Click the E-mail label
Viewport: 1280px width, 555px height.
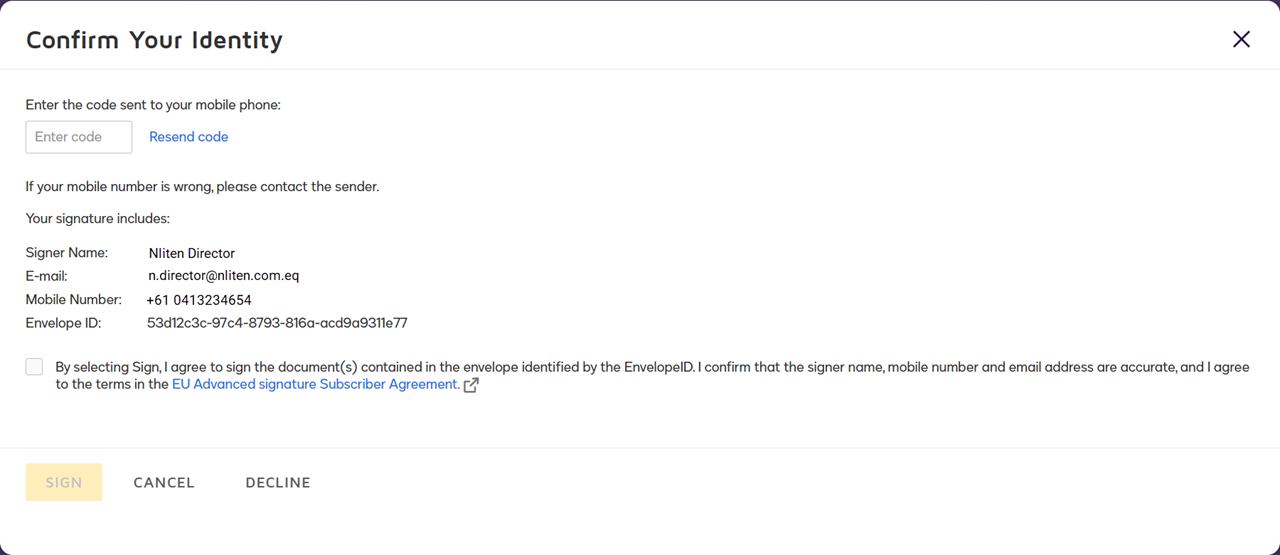(46, 276)
